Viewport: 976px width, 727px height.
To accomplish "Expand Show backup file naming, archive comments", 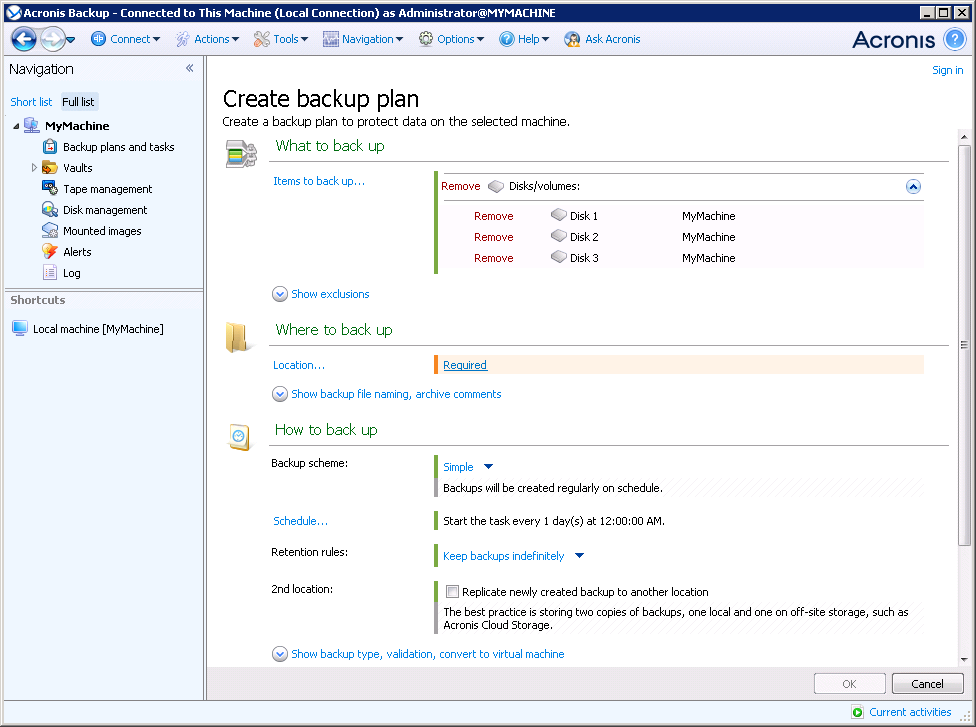I will click(387, 394).
